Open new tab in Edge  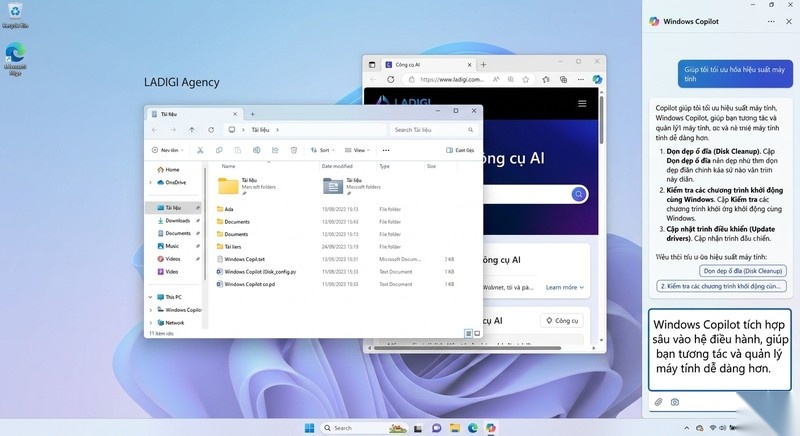point(483,65)
